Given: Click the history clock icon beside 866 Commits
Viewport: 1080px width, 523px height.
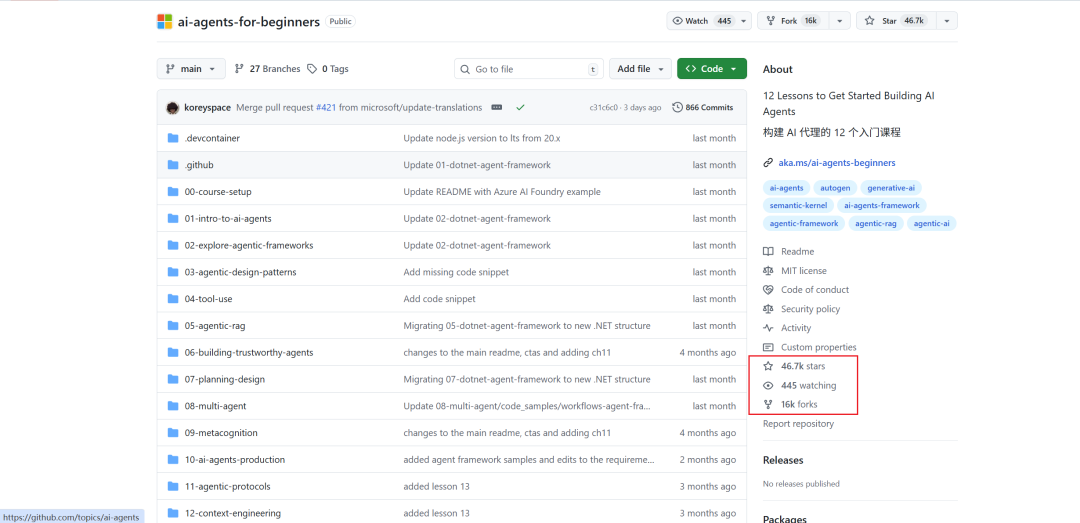Looking at the screenshot, I should click(x=678, y=107).
